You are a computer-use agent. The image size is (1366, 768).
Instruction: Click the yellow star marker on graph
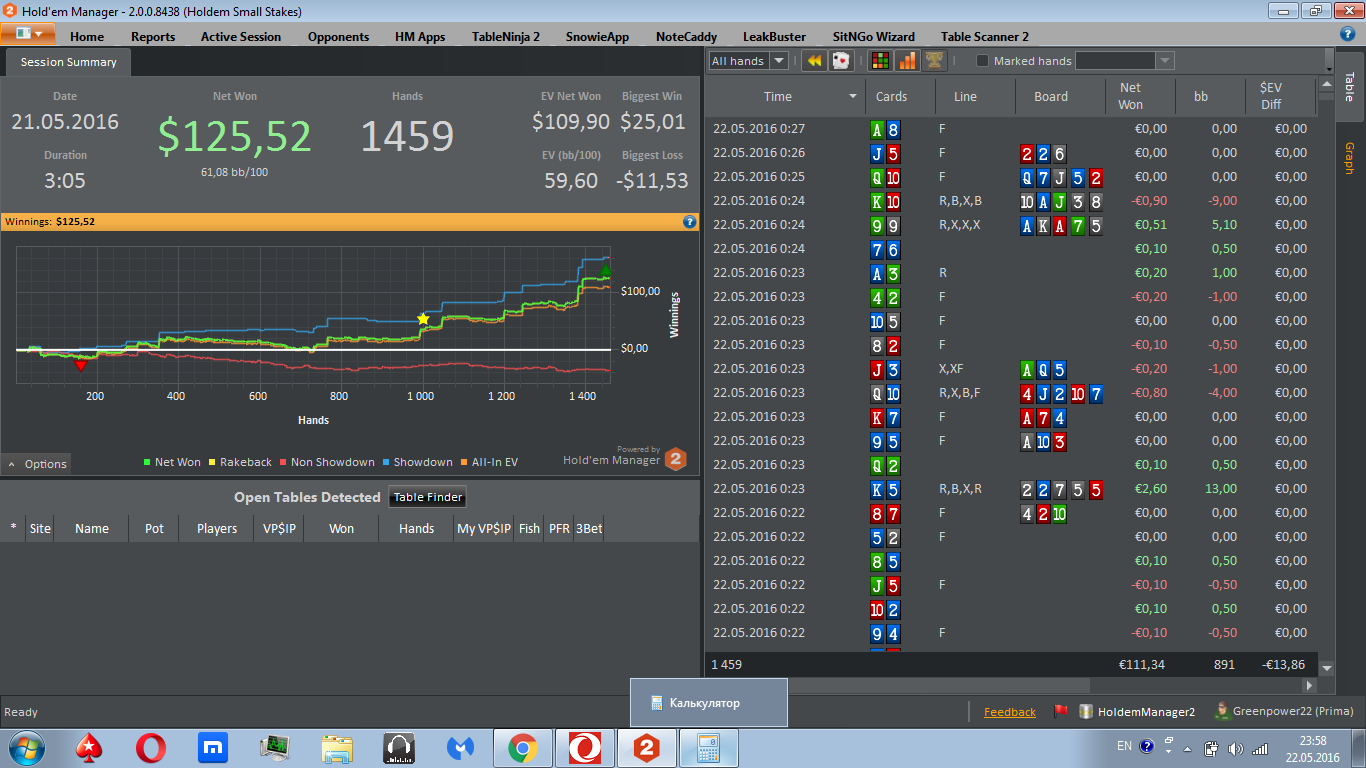(423, 319)
